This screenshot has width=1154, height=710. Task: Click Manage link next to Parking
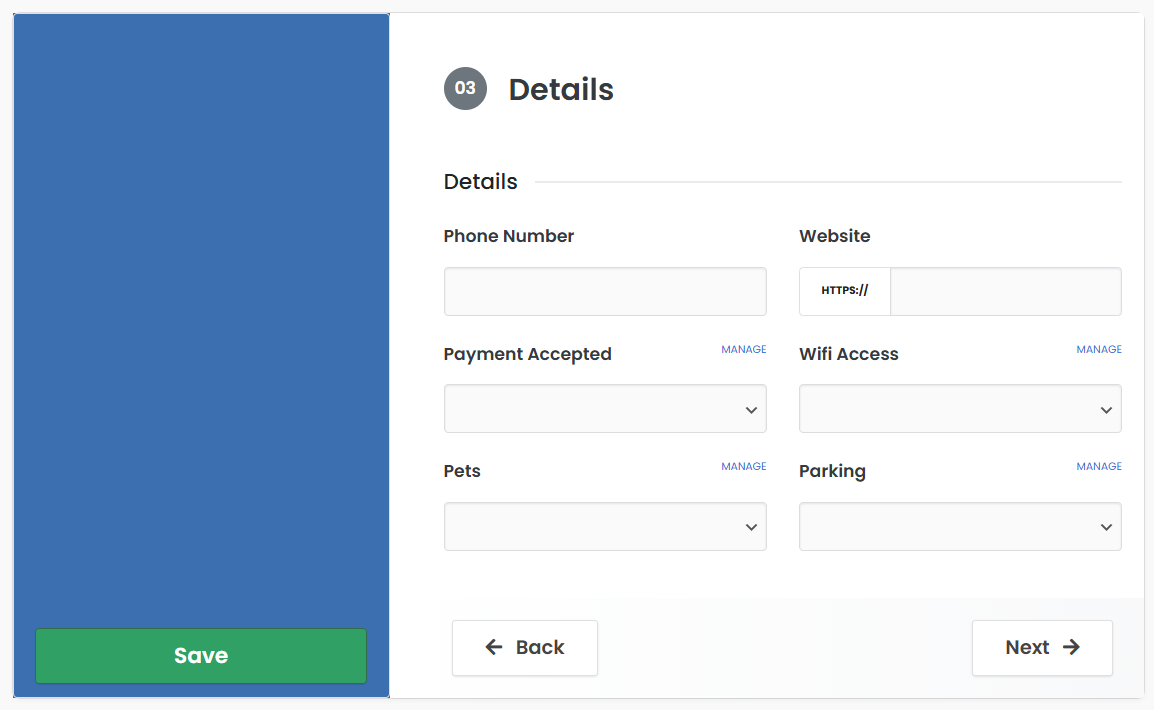[x=1099, y=467]
